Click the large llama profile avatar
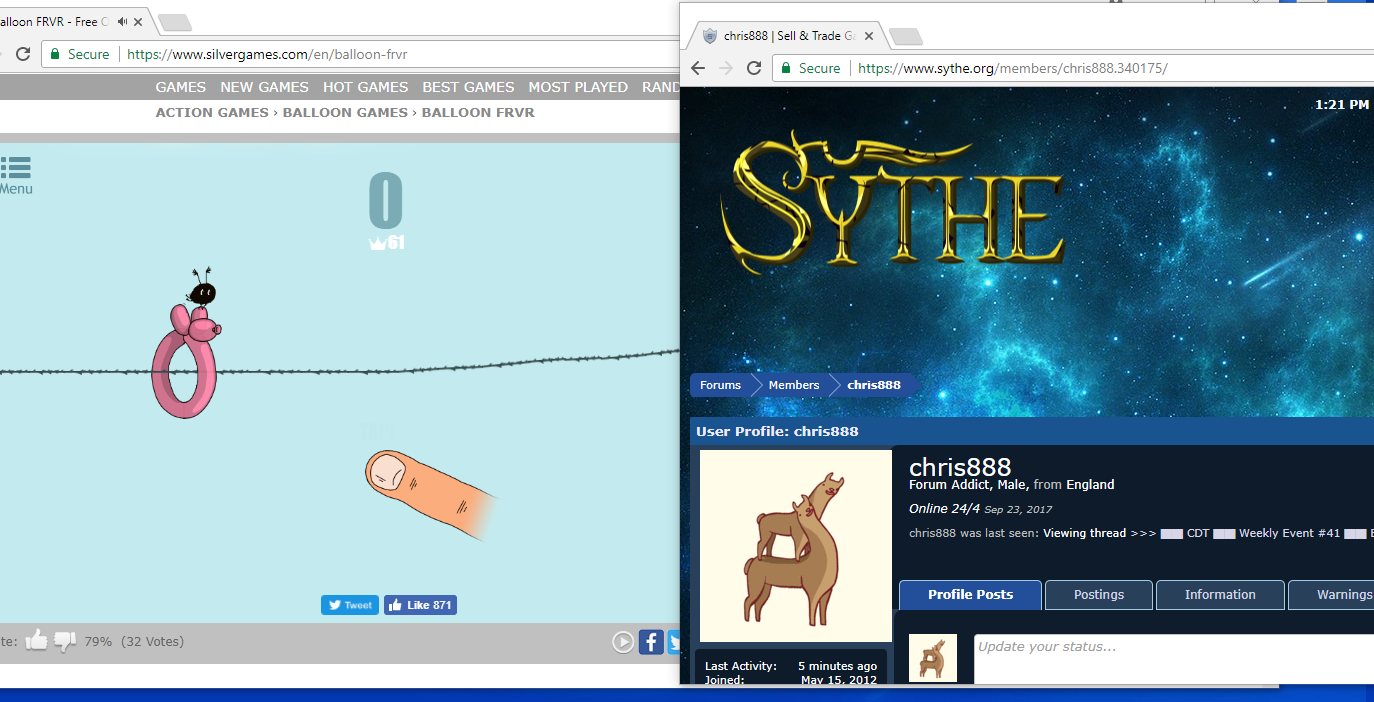This screenshot has height=702, width=1374. click(796, 546)
